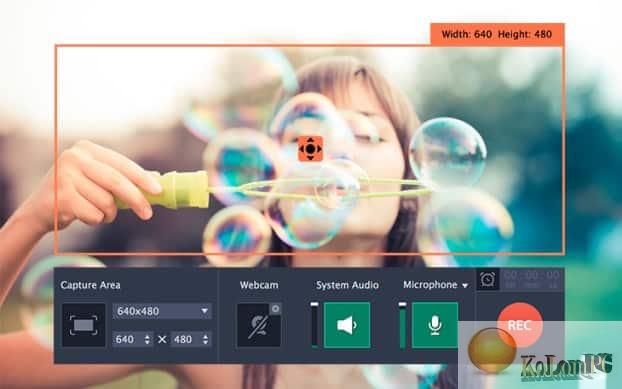This screenshot has height=389, width=622.
Task: Click the multiply sign between dimensions
Action: pos(162,339)
